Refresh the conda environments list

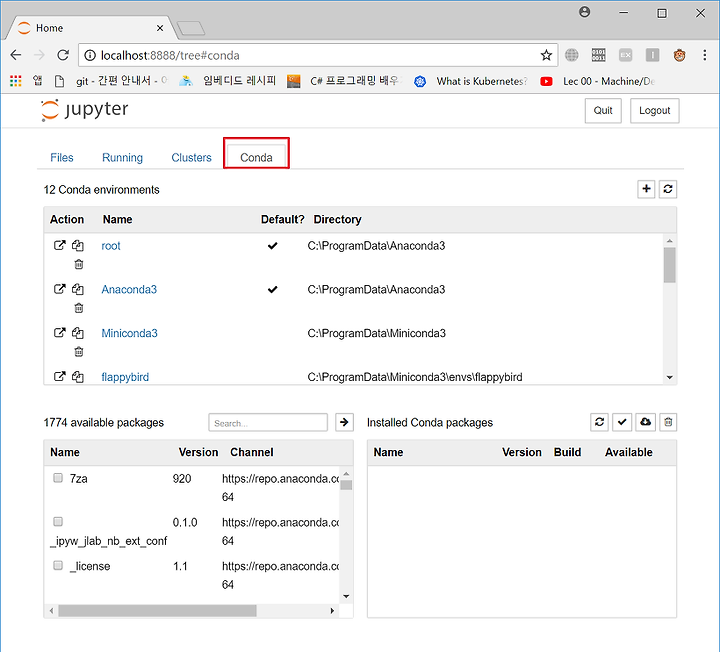(668, 189)
